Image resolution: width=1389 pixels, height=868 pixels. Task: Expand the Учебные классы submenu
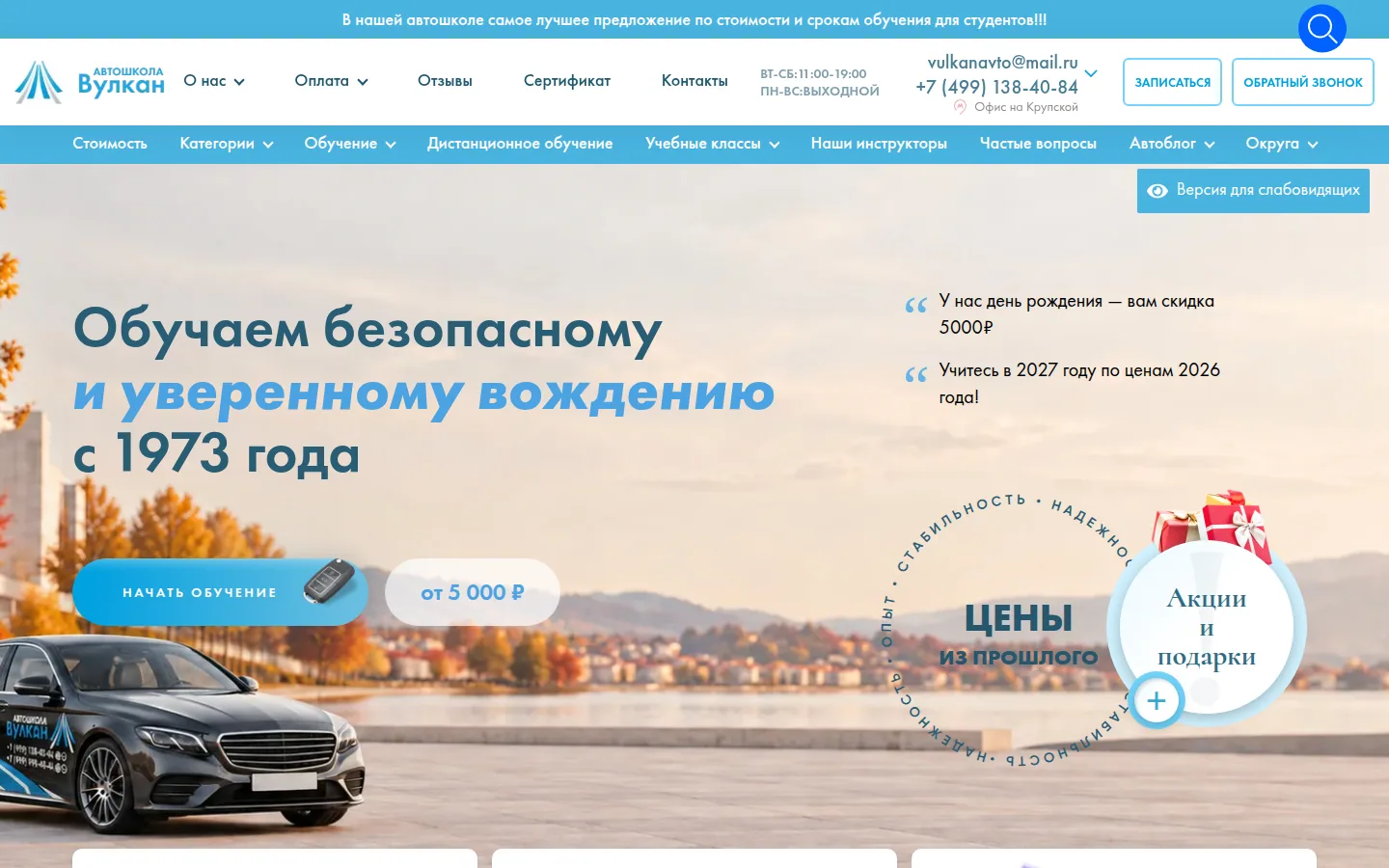click(713, 144)
